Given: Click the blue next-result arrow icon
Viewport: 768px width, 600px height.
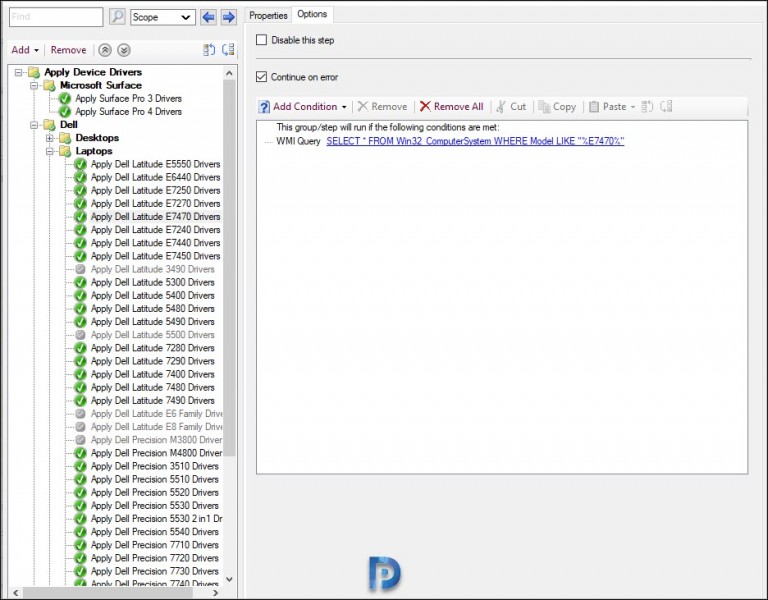Looking at the screenshot, I should 228,17.
